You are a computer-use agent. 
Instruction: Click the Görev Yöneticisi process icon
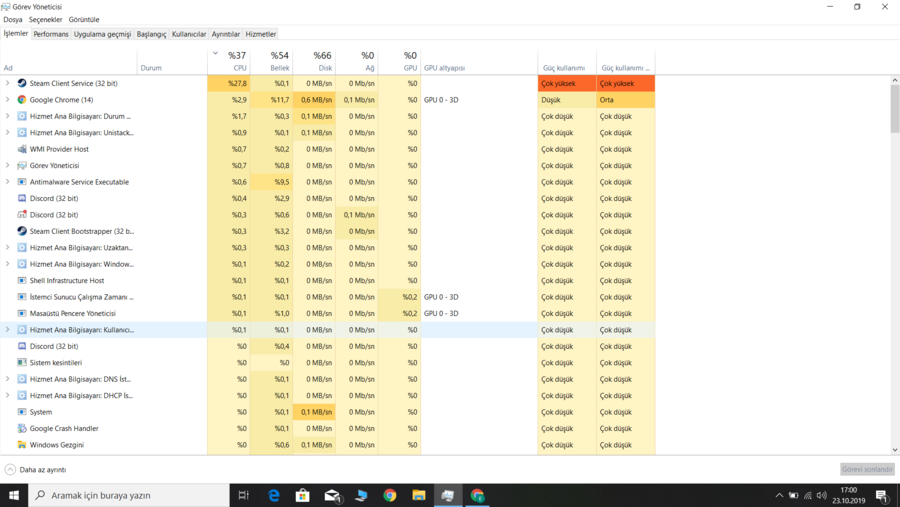click(x=22, y=165)
